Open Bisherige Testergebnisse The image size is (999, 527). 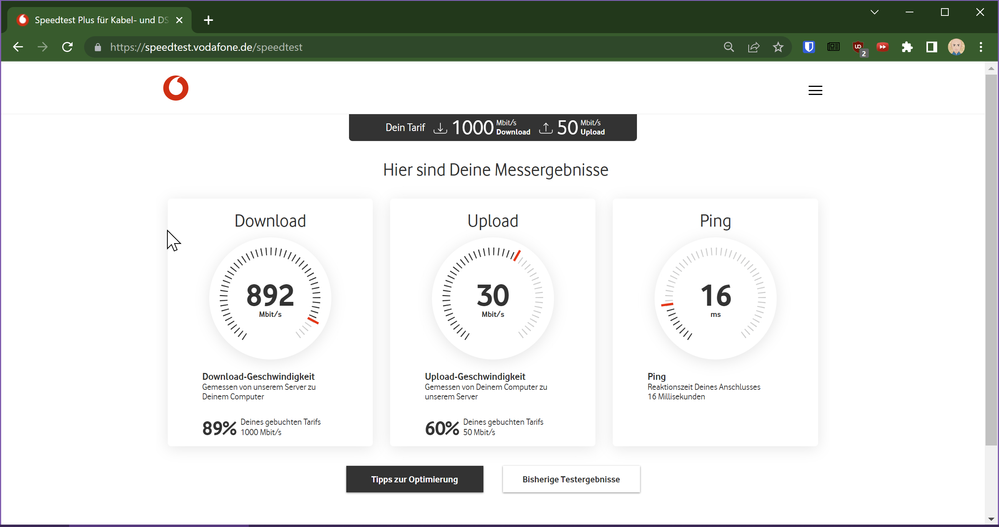tap(571, 479)
